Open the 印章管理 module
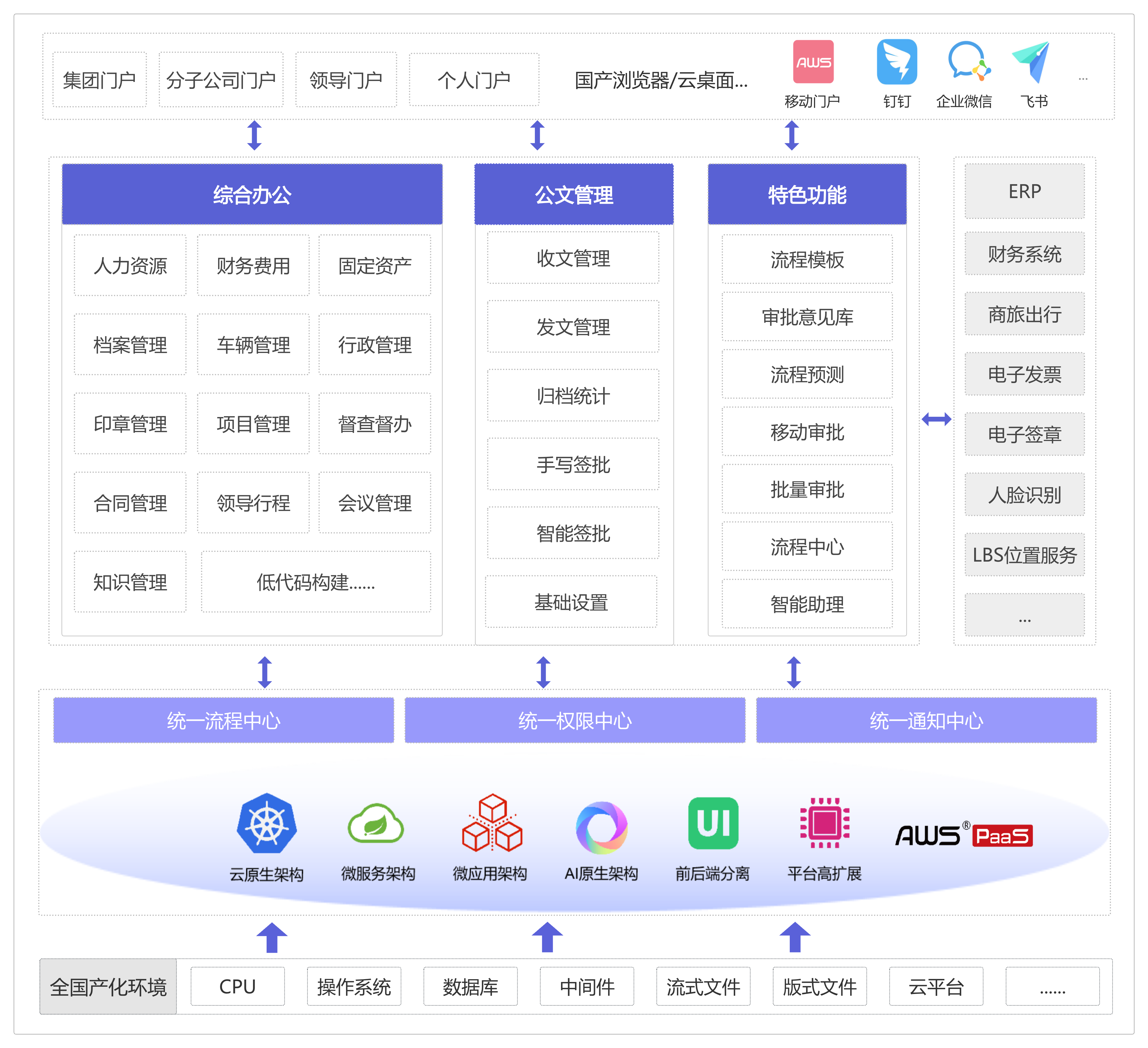 coord(130,424)
